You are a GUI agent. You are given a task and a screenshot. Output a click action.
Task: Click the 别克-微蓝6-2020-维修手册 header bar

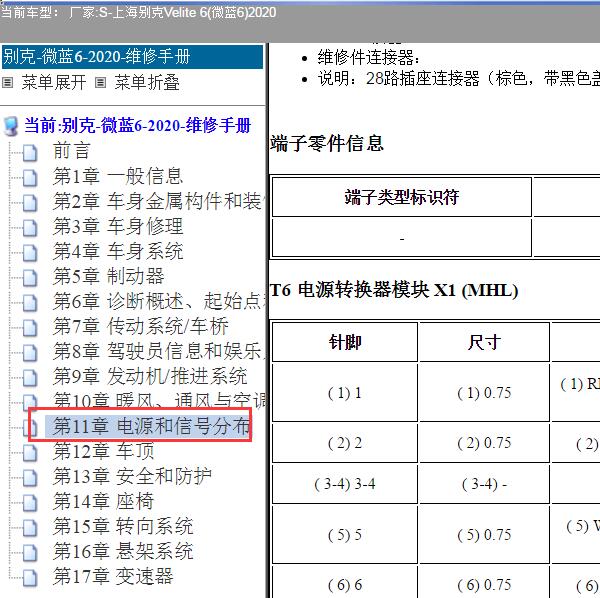132,57
